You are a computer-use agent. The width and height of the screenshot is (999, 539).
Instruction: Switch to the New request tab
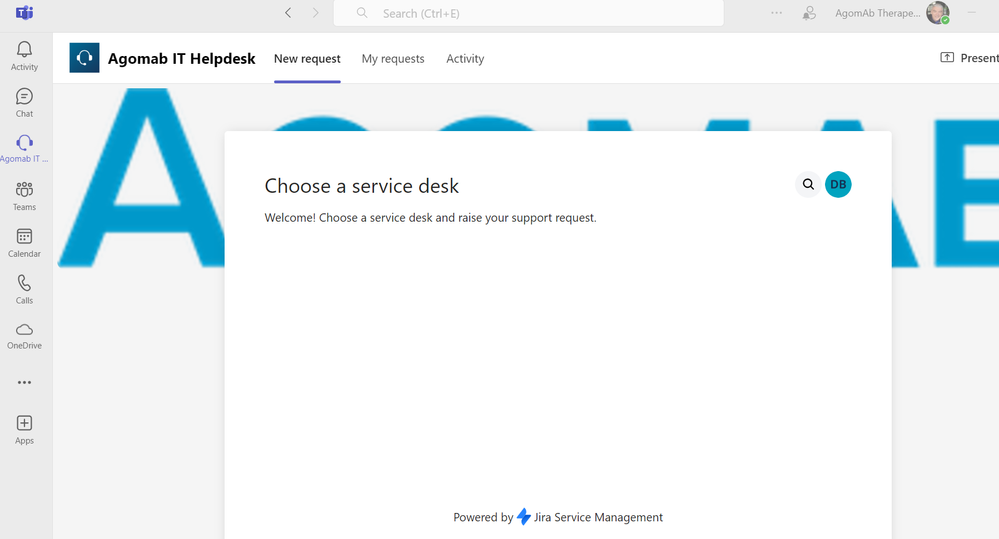pyautogui.click(x=307, y=59)
